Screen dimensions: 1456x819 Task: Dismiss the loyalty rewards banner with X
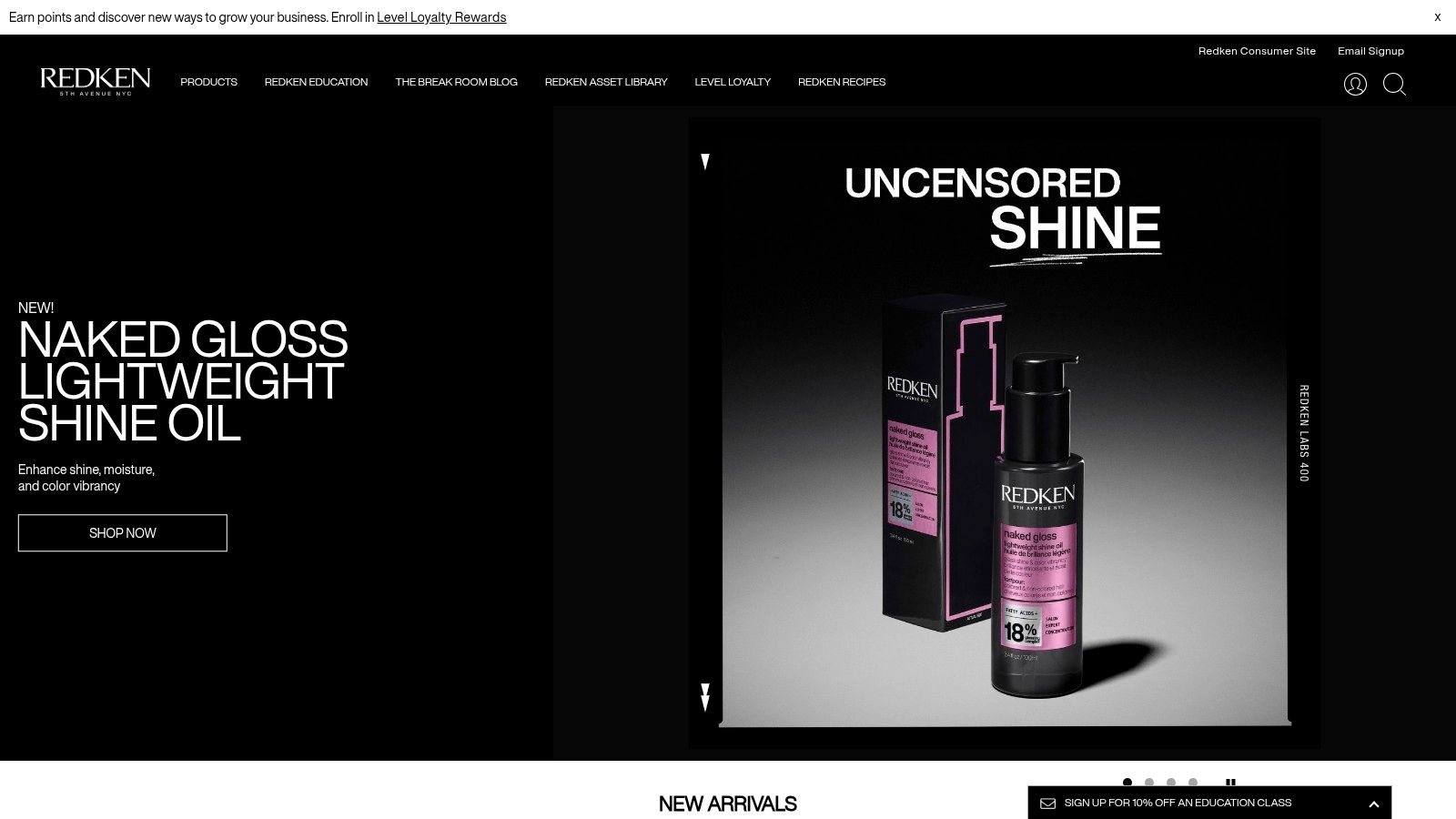[x=1437, y=17]
